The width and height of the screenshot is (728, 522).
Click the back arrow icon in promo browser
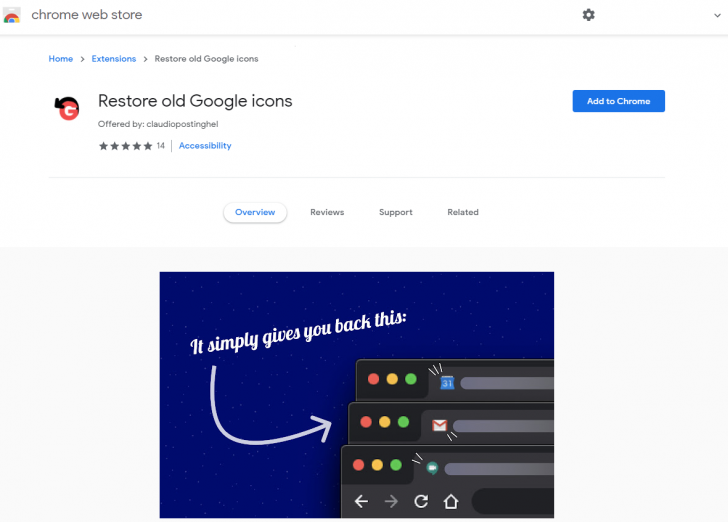(361, 502)
